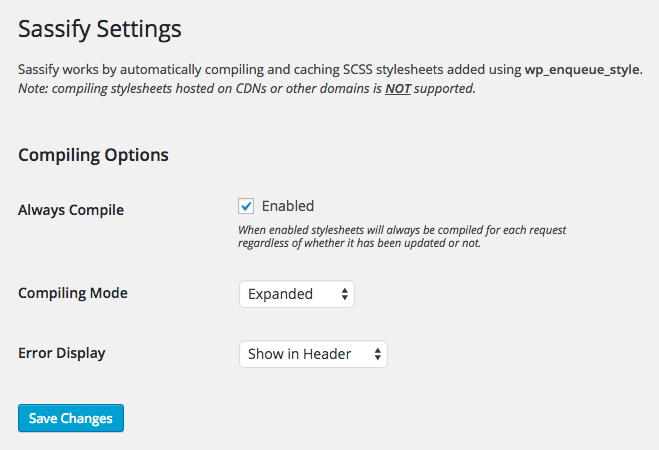This screenshot has width=659, height=450.
Task: Click the arrows icon on Show in Header select
Action: pos(377,354)
